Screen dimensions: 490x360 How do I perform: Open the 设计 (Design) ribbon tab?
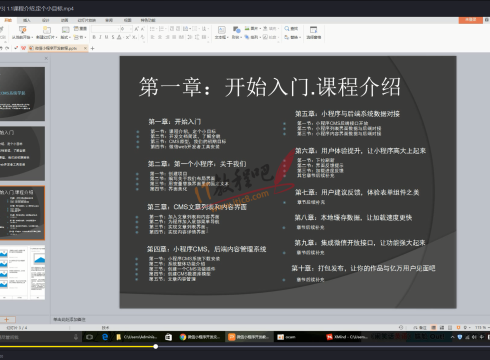(46, 20)
